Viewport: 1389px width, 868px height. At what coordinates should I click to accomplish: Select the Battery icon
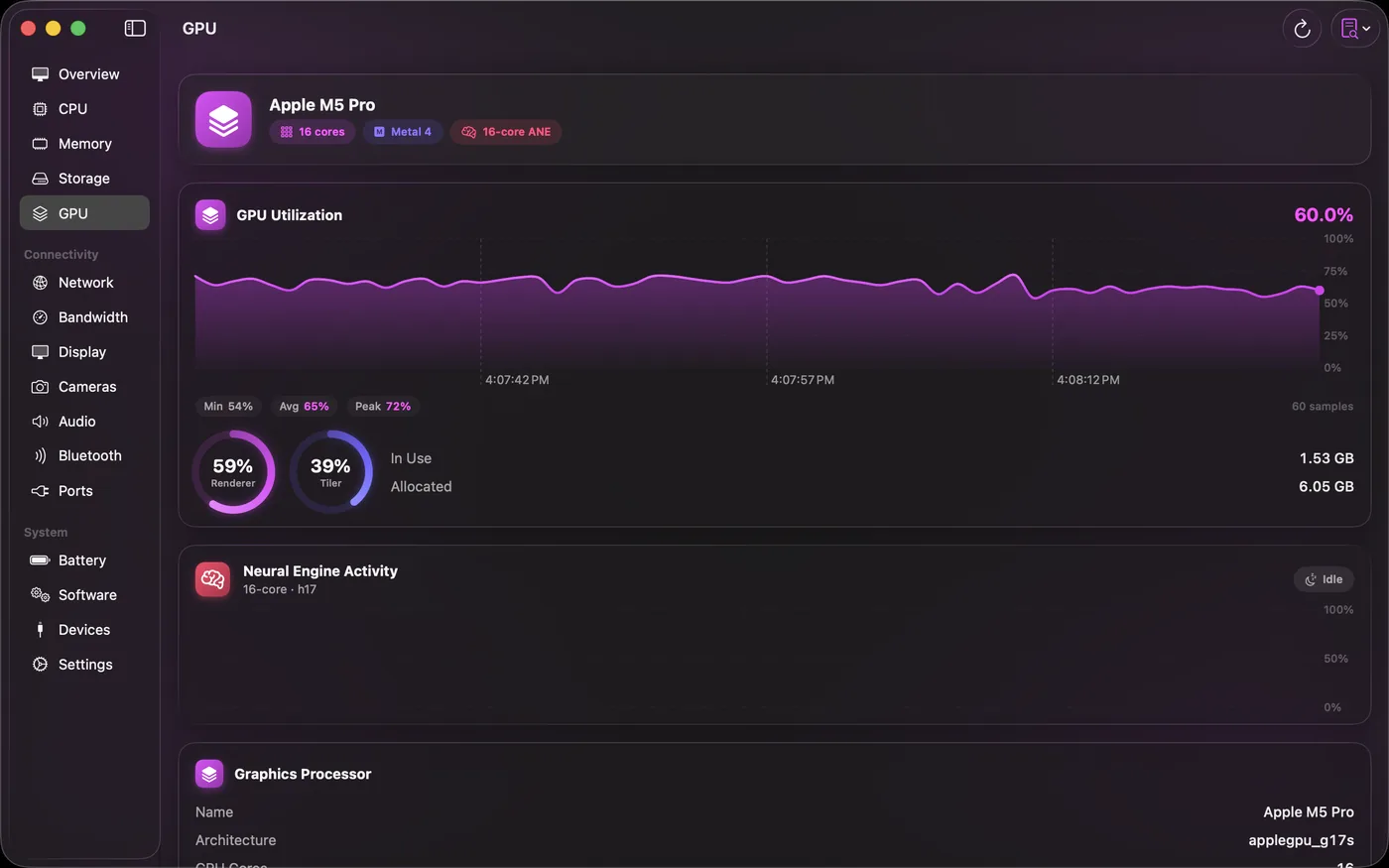40,560
